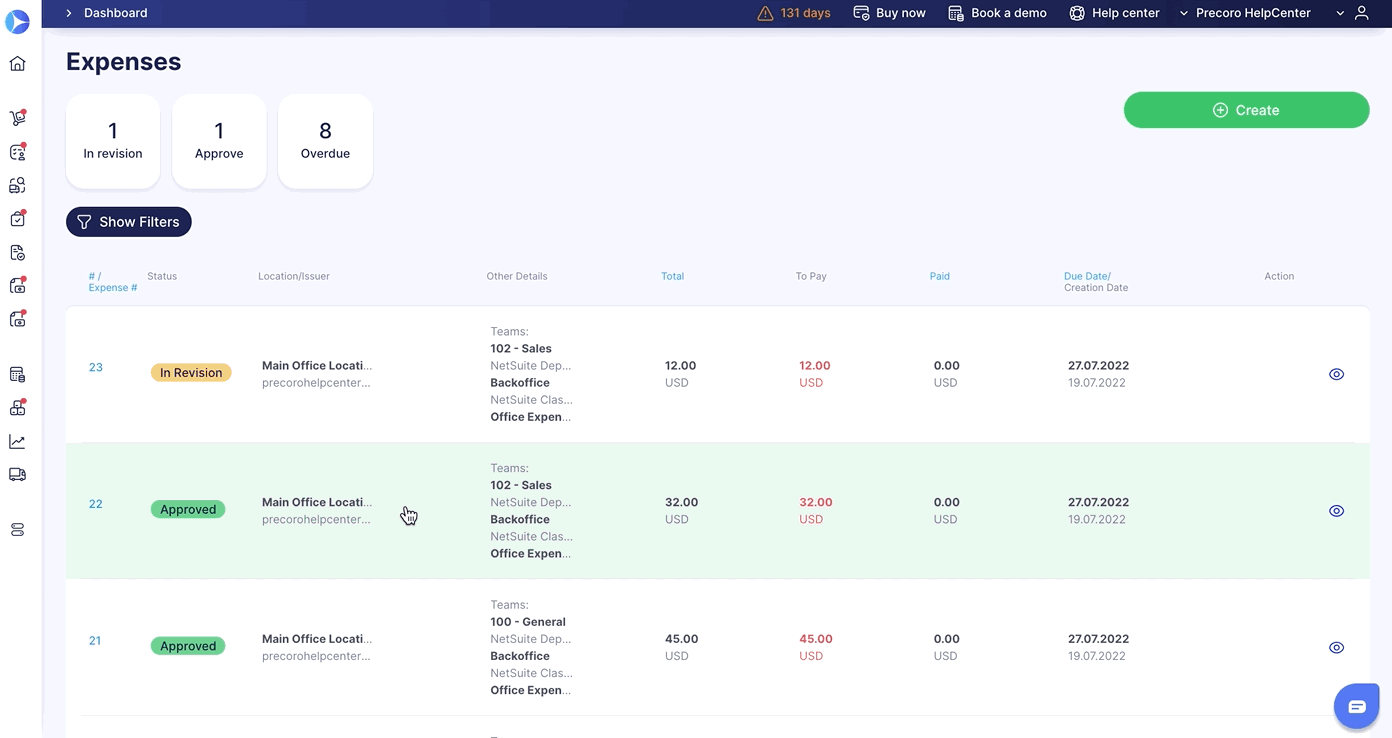This screenshot has width=1392, height=738.
Task: Click Buy now in top bar
Action: coord(889,13)
